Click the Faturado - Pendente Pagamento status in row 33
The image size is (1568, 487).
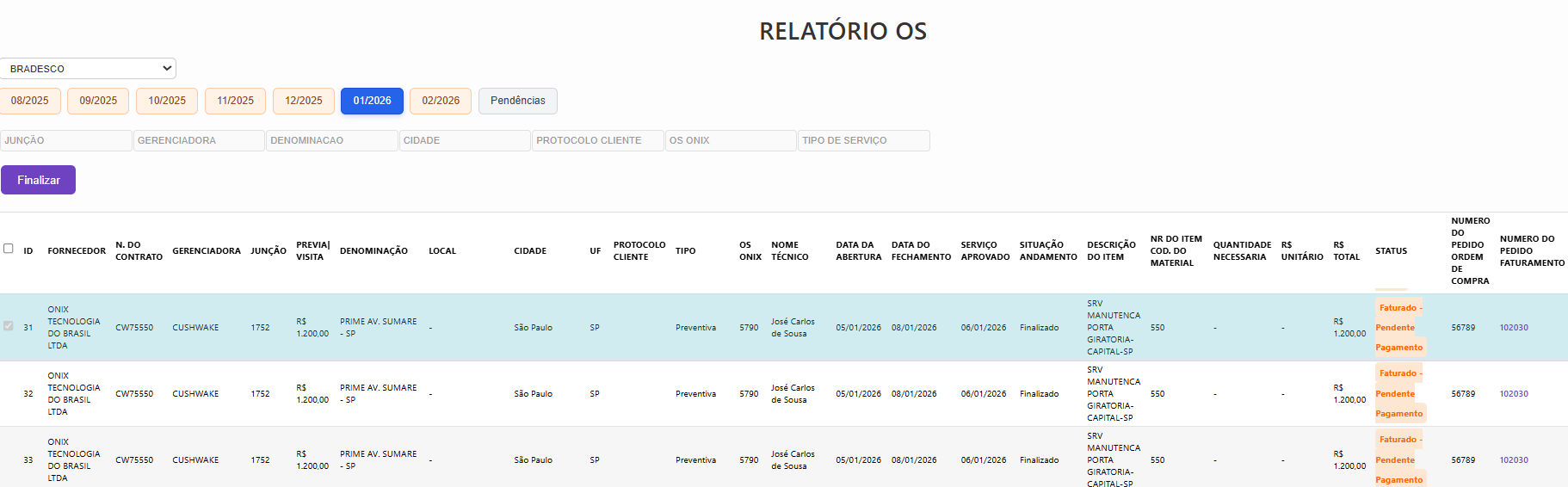point(1399,459)
